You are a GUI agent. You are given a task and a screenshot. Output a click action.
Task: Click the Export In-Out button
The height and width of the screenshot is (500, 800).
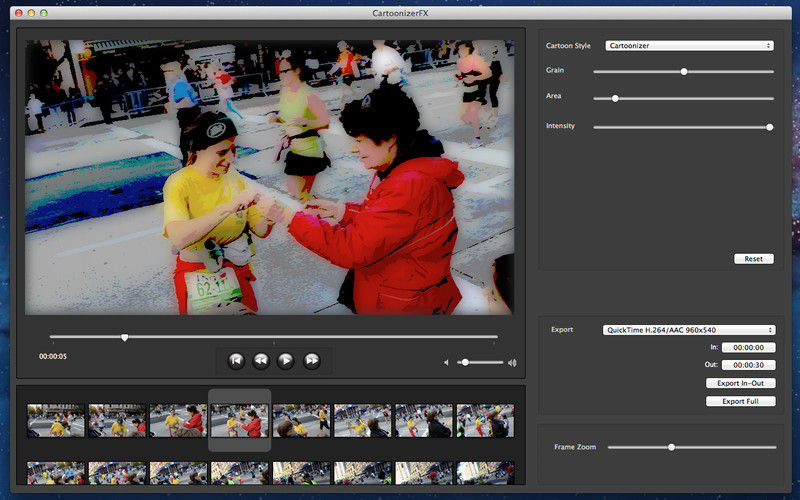[x=740, y=383]
